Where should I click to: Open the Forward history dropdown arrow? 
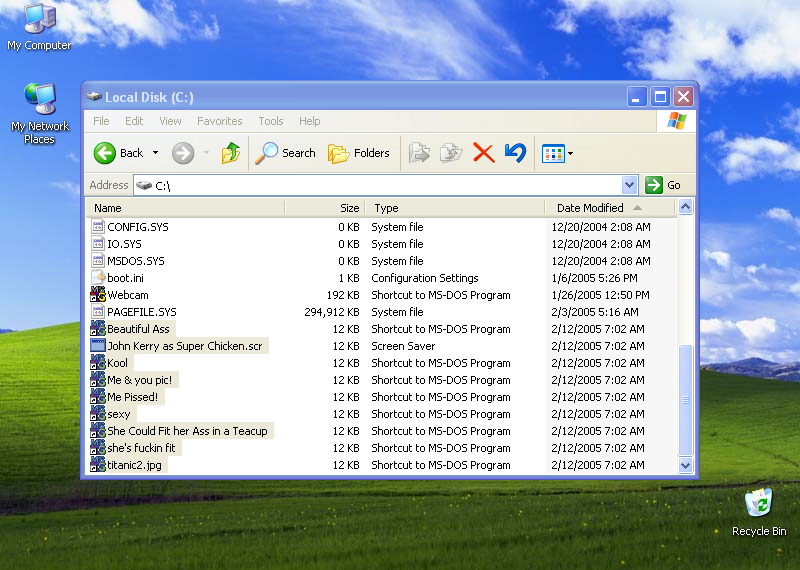[x=207, y=153]
